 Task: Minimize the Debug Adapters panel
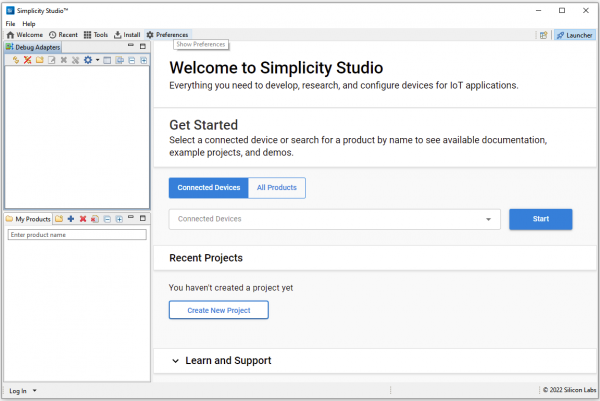[x=131, y=46]
